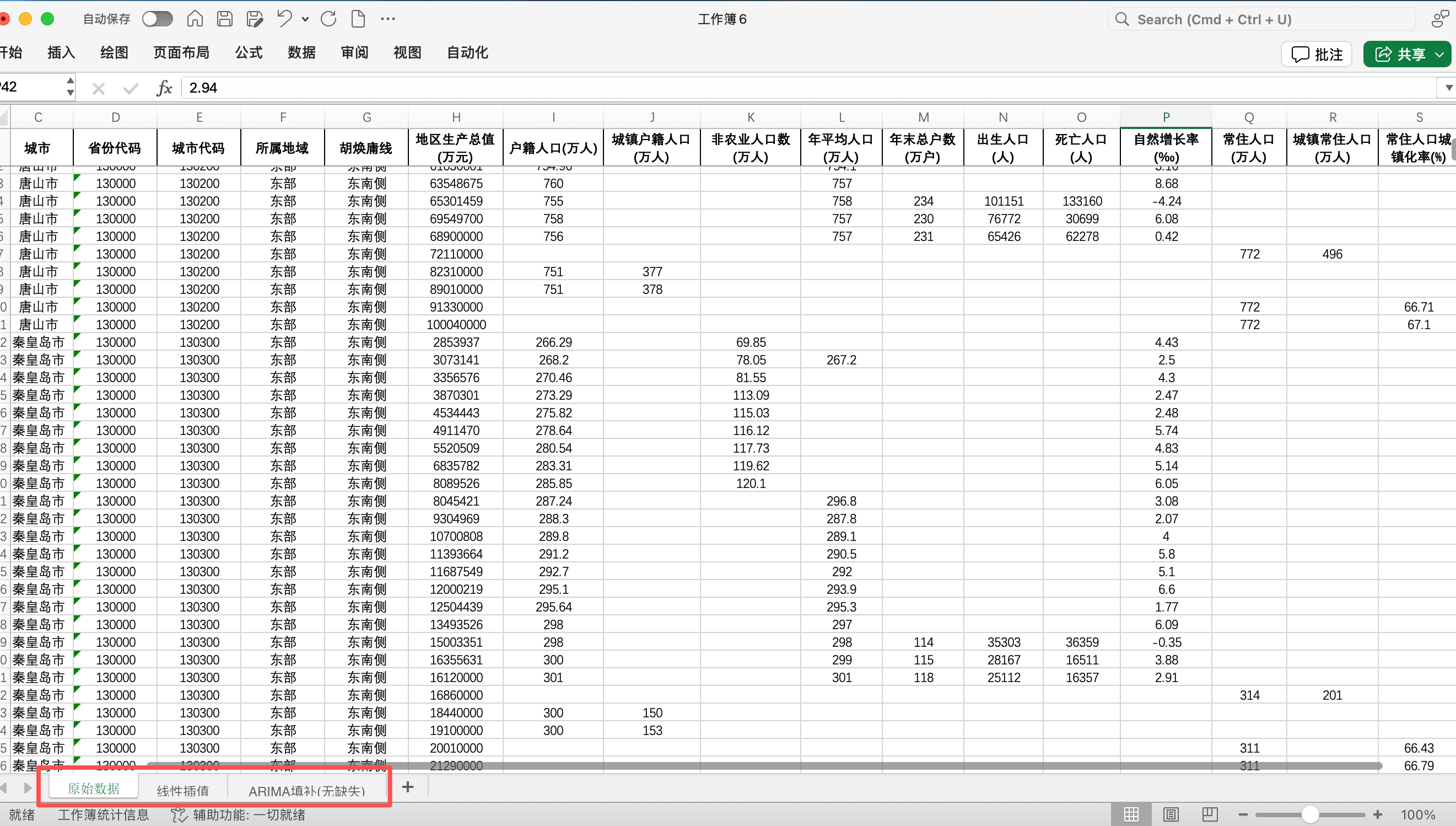
Task: Click the Undo arrow icon
Action: (284, 19)
